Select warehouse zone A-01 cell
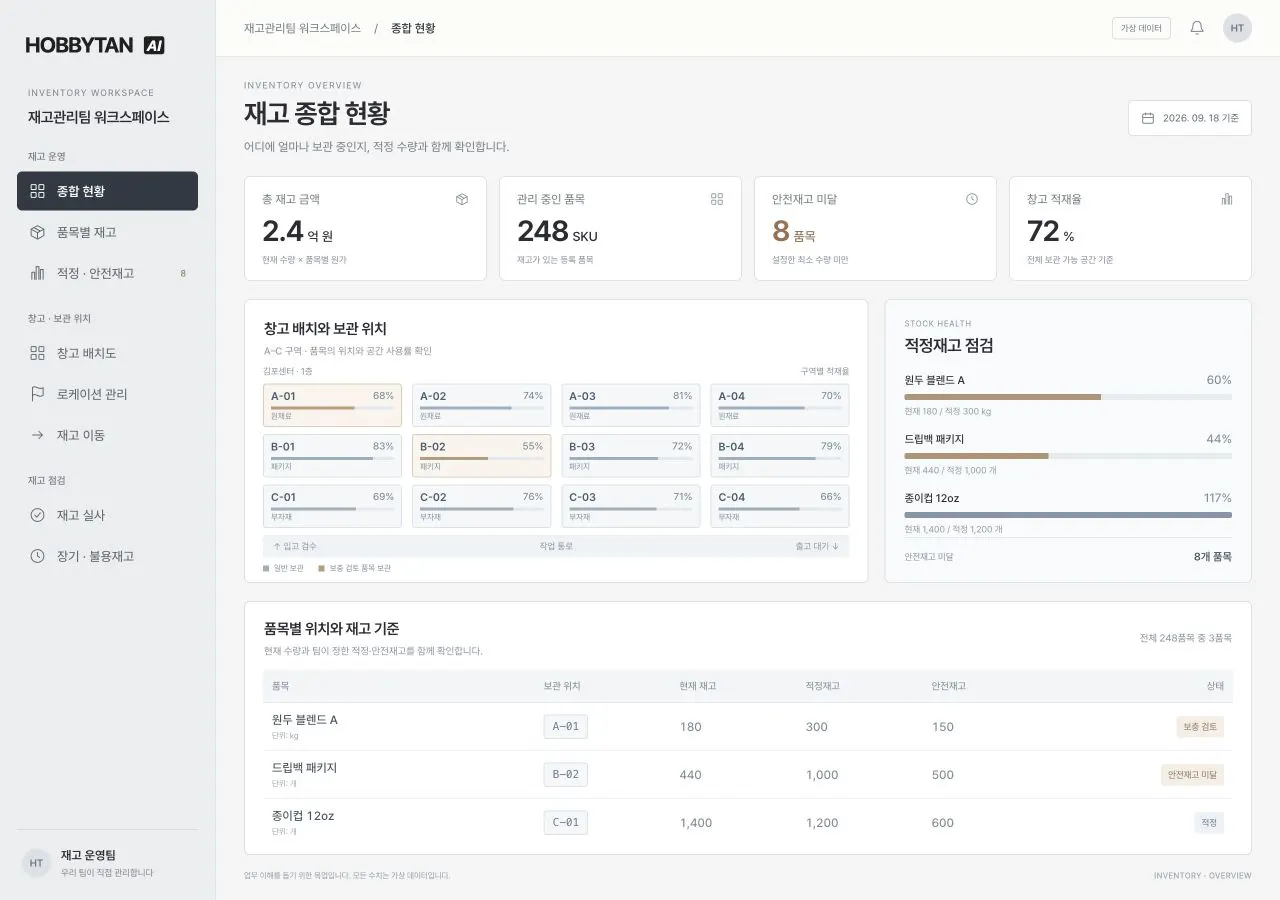The height and width of the screenshot is (900, 1280). (x=333, y=405)
